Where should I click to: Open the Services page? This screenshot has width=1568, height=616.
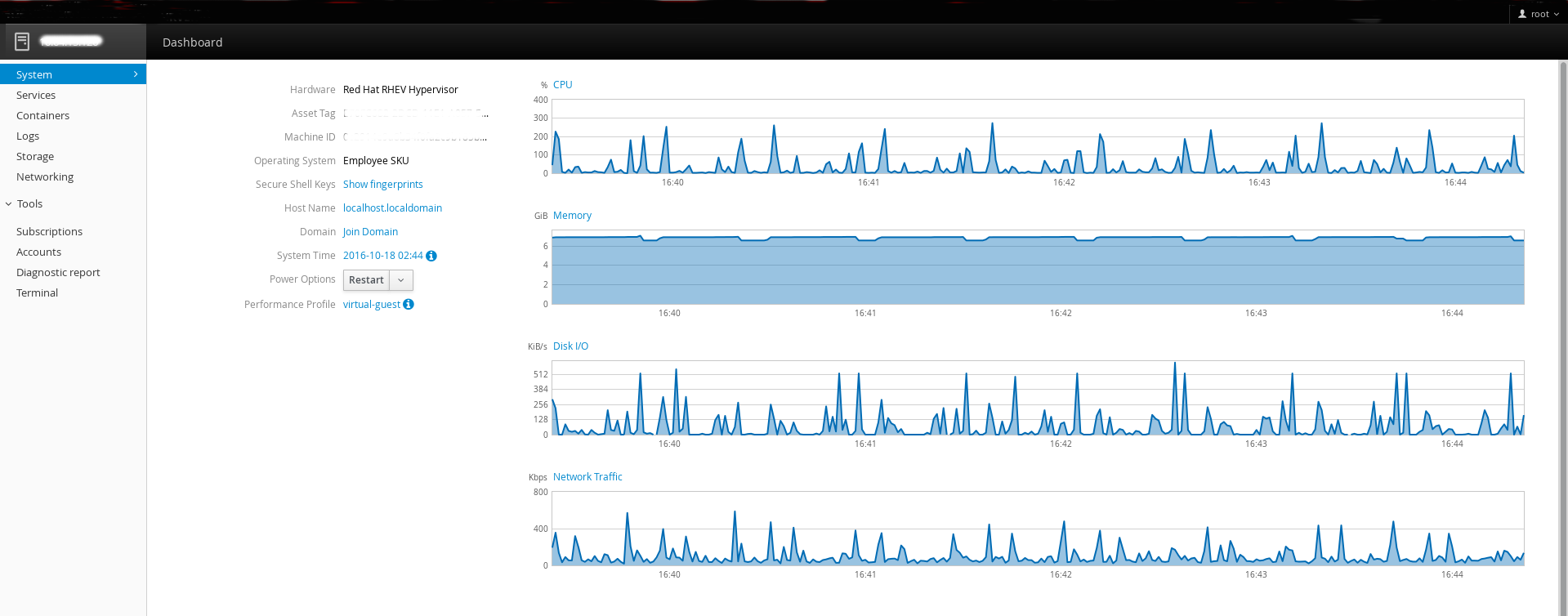click(x=36, y=96)
